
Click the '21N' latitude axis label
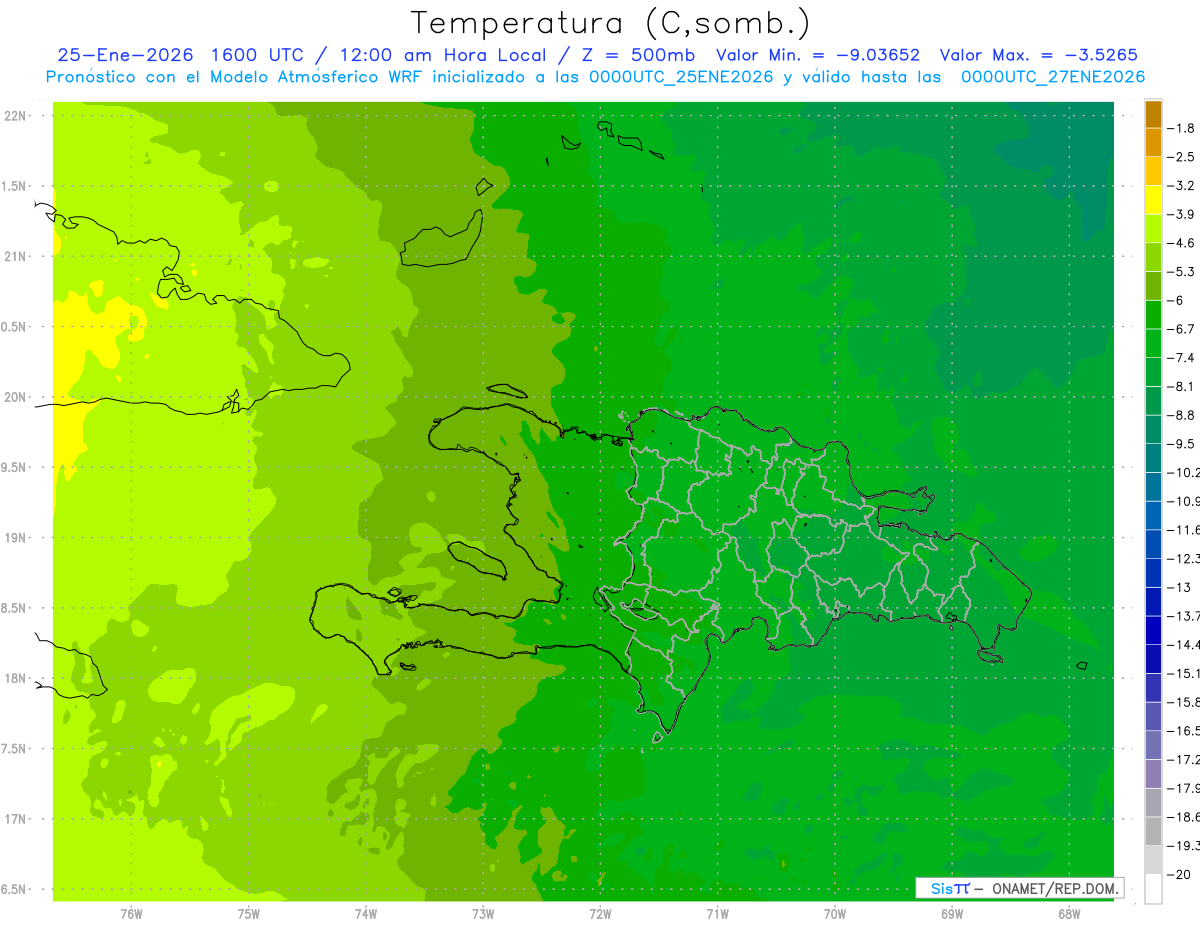coord(15,256)
